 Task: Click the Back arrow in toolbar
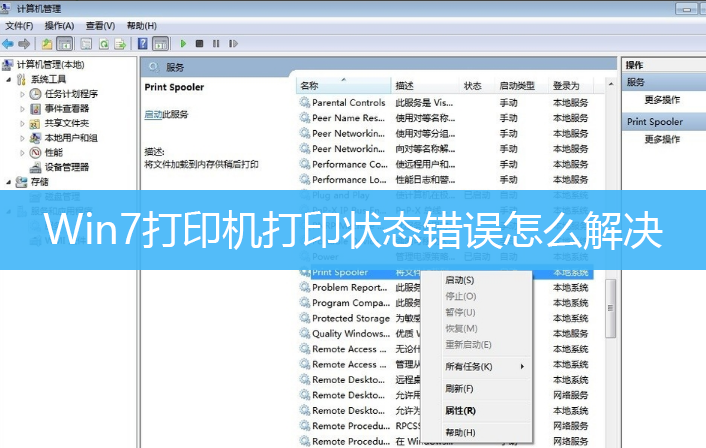tap(8, 44)
